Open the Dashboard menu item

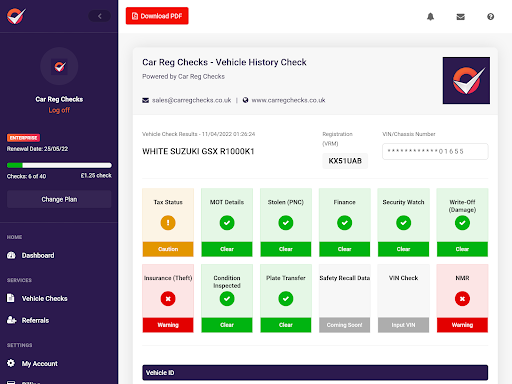[38, 255]
